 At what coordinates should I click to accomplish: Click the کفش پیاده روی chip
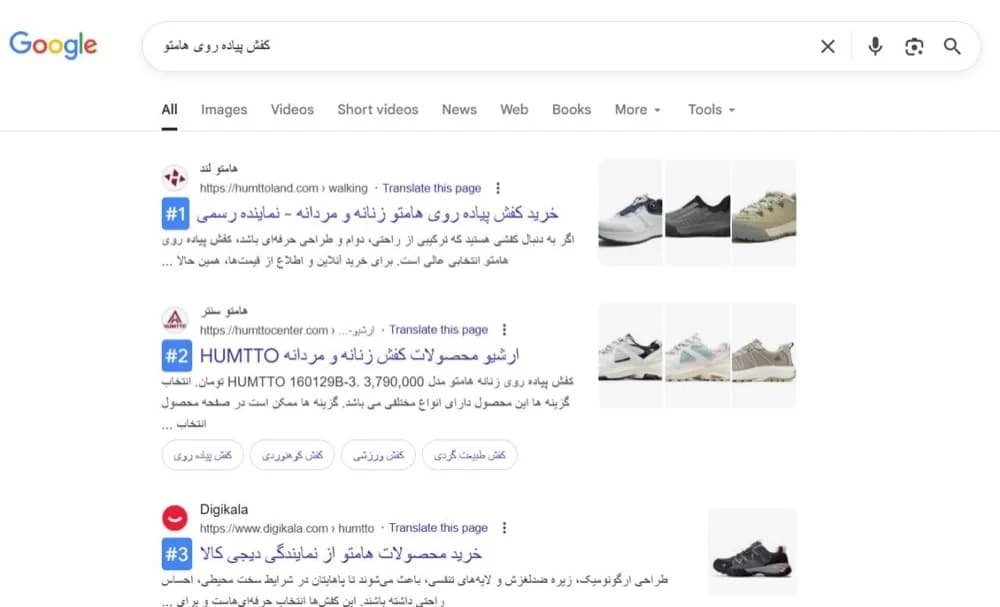tap(203, 455)
